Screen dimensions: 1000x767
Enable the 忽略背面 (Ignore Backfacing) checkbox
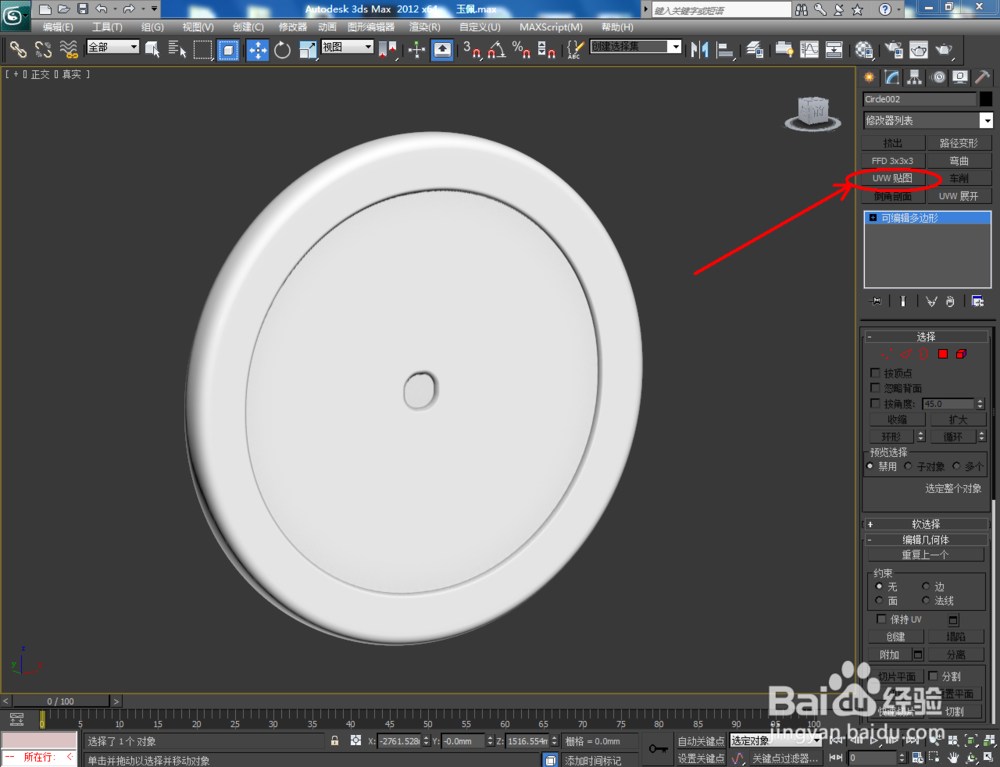click(x=875, y=388)
